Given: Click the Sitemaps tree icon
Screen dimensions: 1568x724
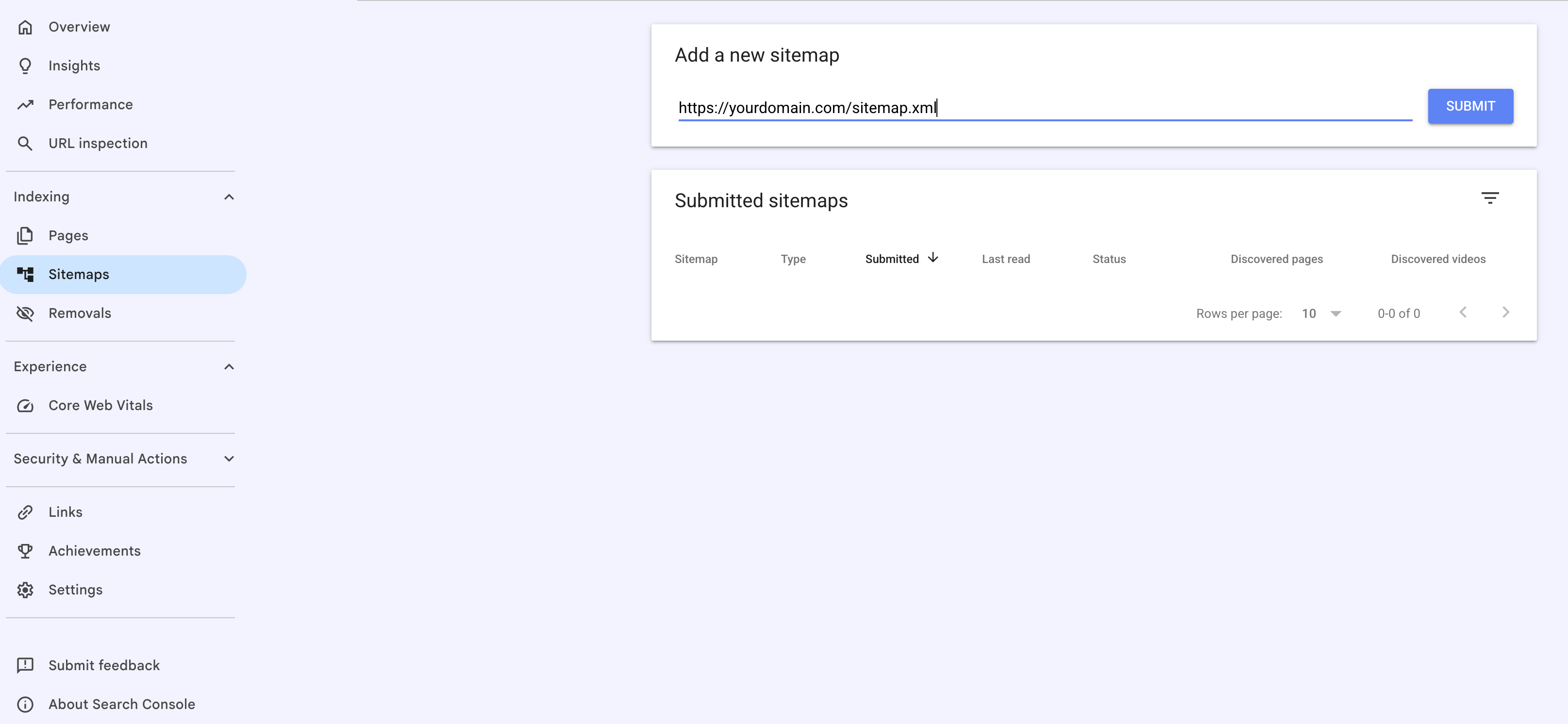Looking at the screenshot, I should point(25,274).
